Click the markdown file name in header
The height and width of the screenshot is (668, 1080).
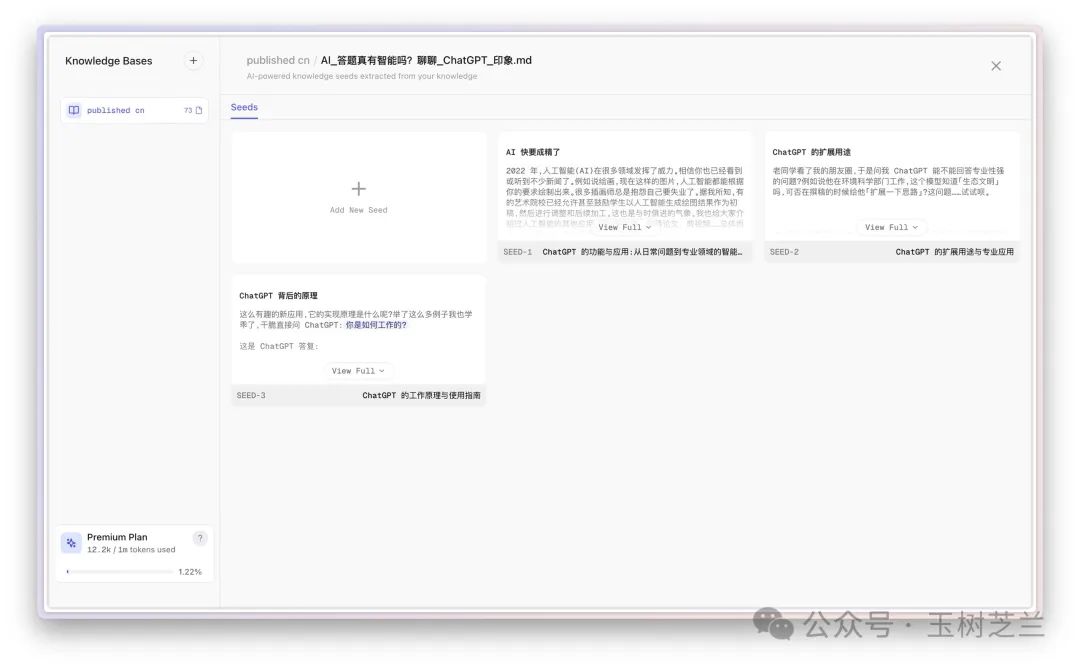tap(426, 61)
